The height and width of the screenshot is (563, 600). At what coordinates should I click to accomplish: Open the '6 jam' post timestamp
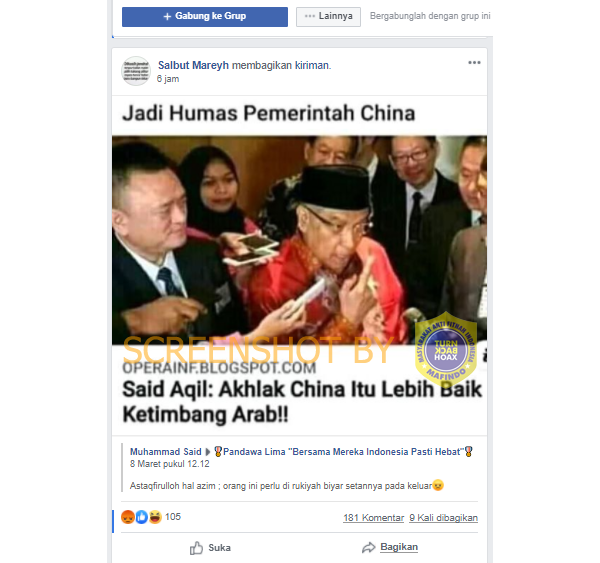168,79
